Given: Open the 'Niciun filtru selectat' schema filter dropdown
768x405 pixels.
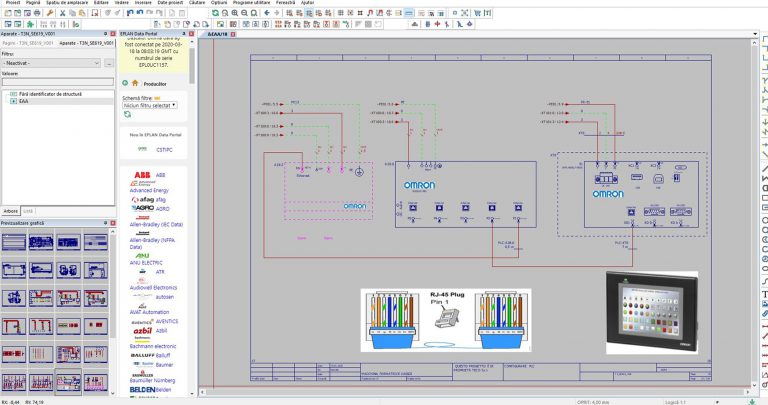Looking at the screenshot, I should (x=149, y=105).
